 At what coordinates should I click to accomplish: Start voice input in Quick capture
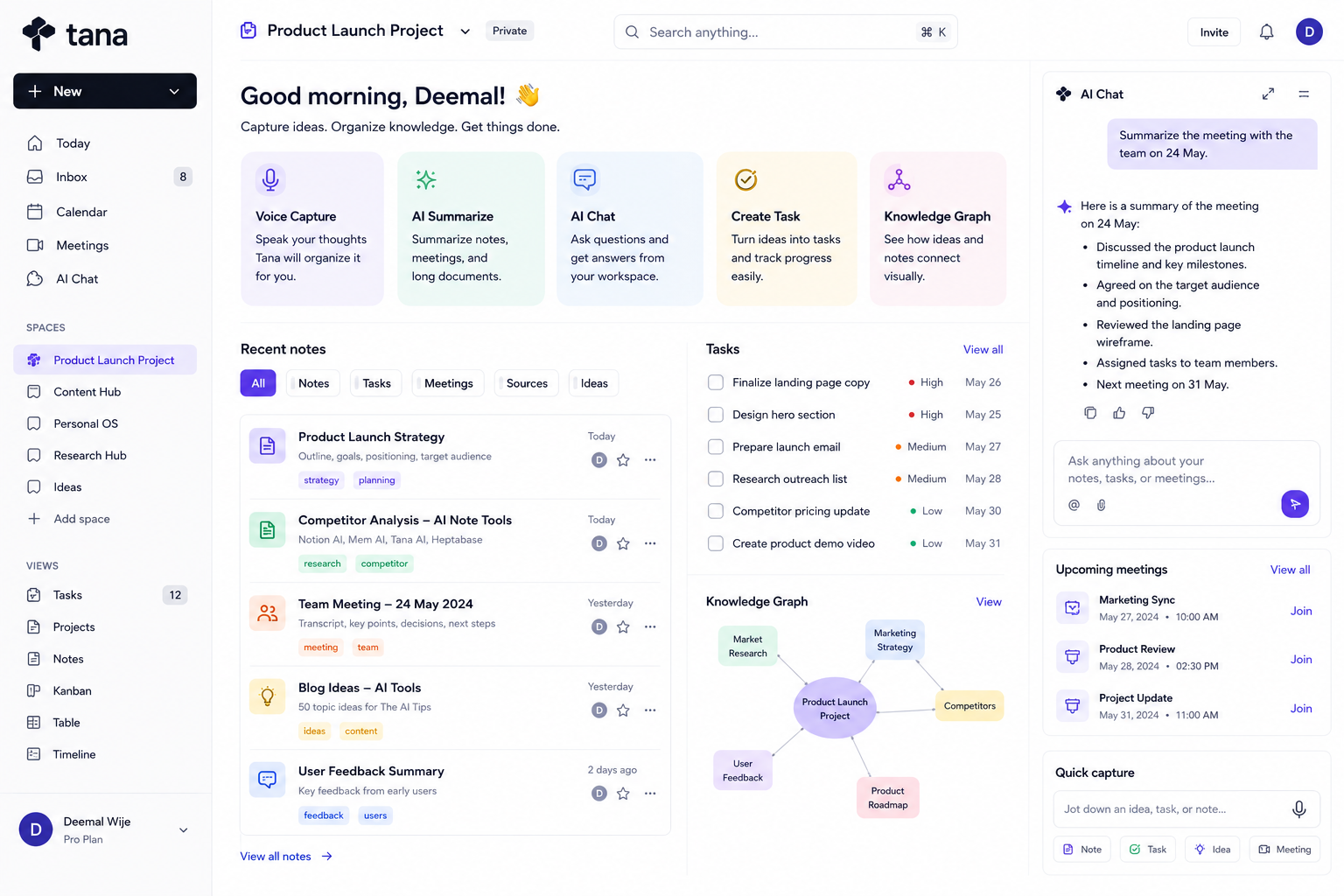click(1299, 809)
